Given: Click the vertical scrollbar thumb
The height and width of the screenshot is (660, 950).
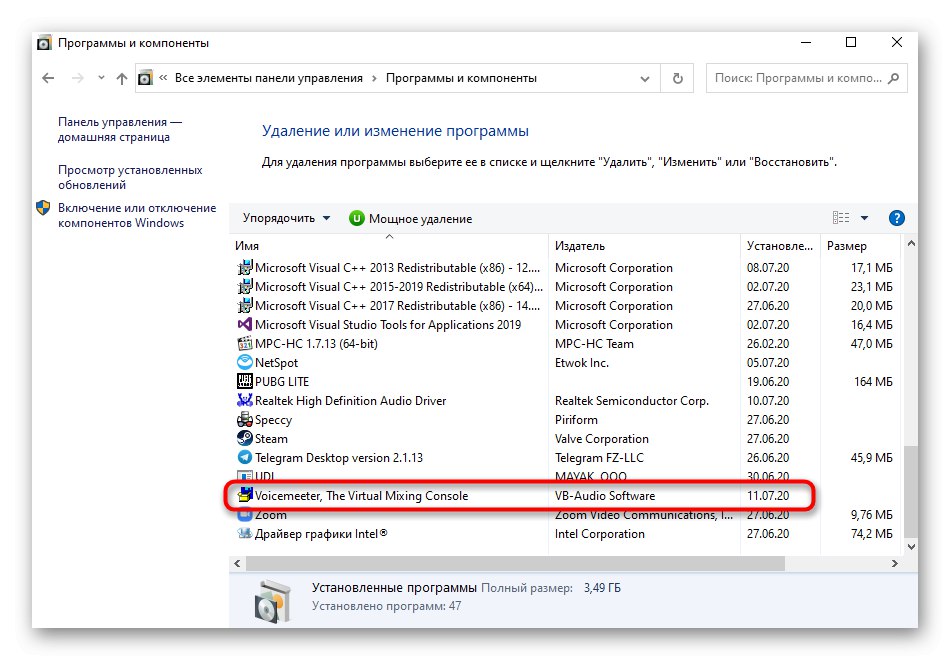Looking at the screenshot, I should 911,492.
